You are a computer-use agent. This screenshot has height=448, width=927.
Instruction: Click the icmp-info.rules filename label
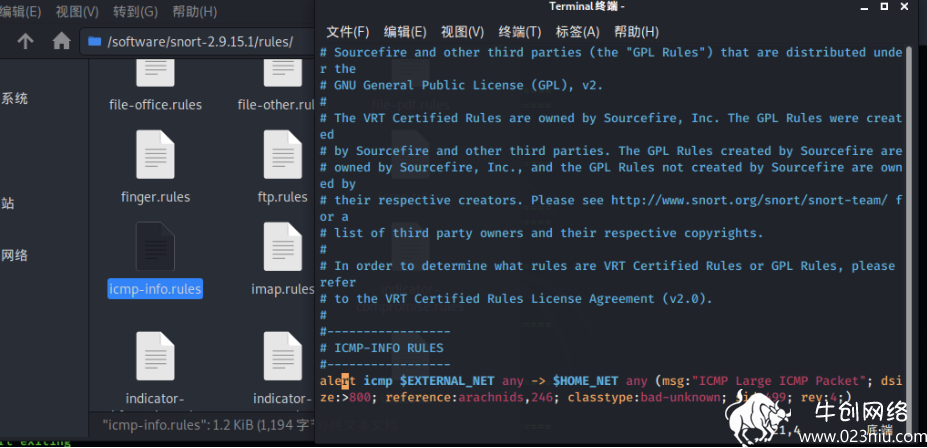155,289
